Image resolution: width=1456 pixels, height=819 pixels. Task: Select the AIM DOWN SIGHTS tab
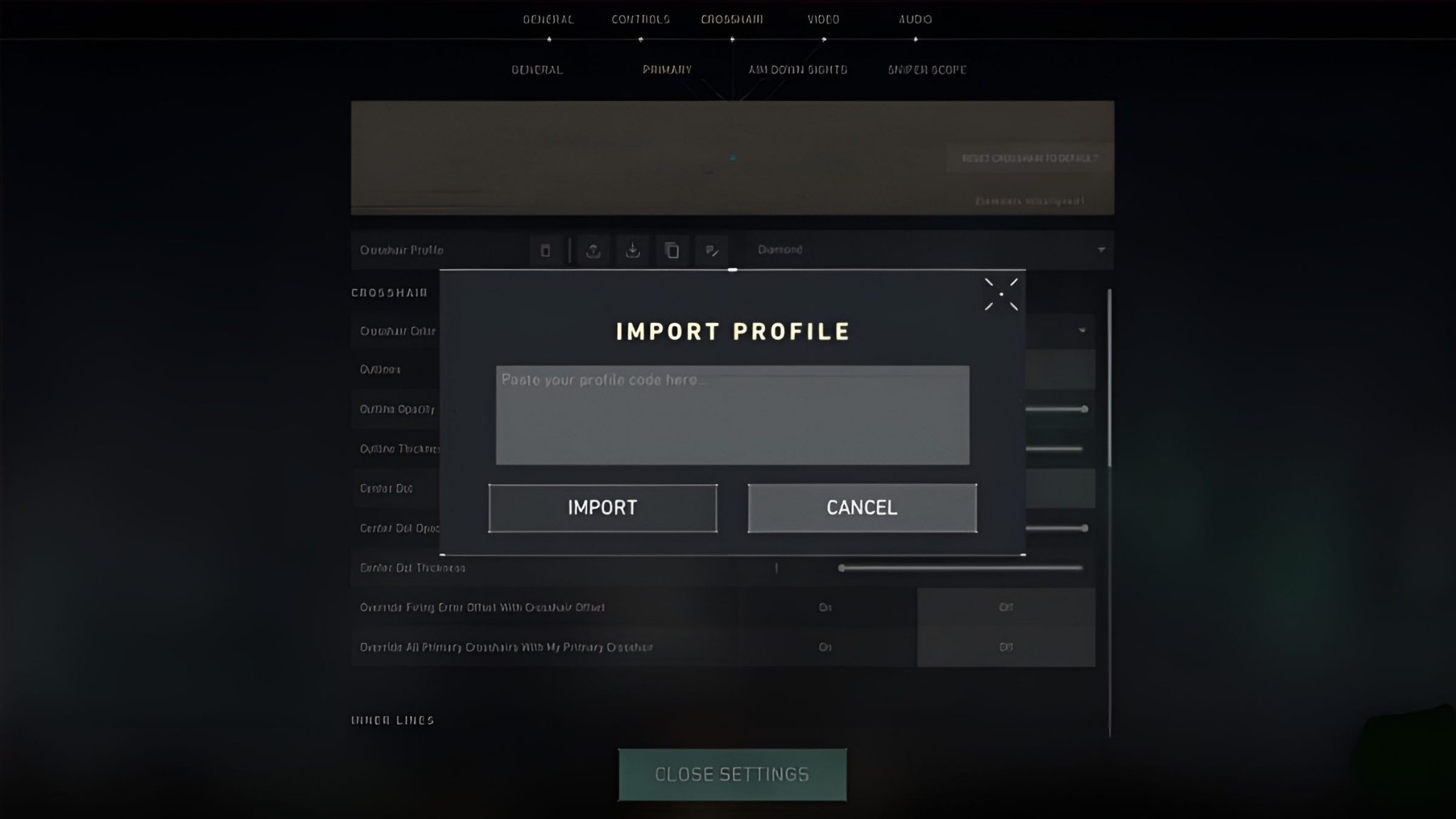tap(796, 69)
